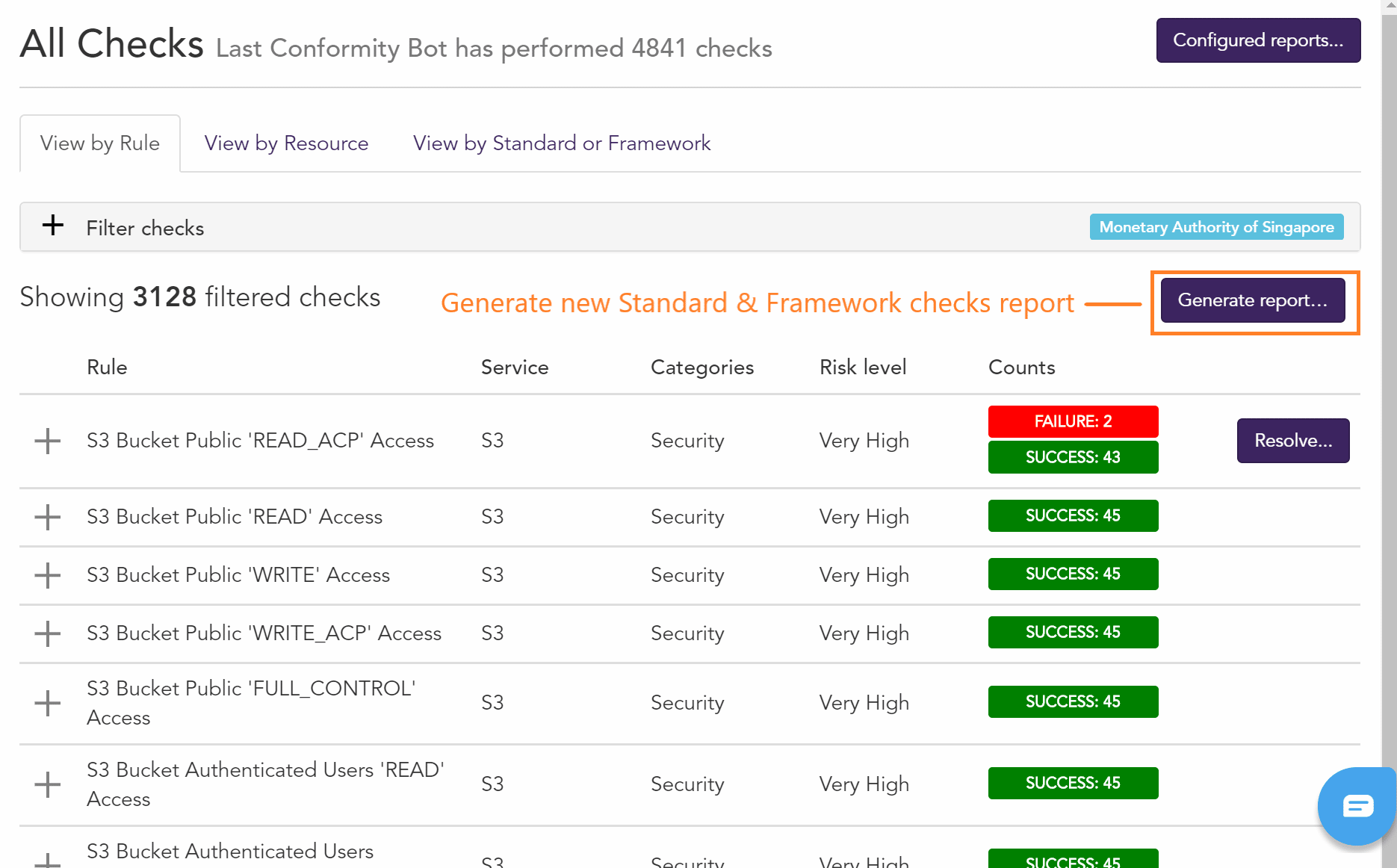1397x868 pixels.
Task: Click SUCCESS: 45 badge for Authenticated Users 'READ'
Action: click(1073, 783)
